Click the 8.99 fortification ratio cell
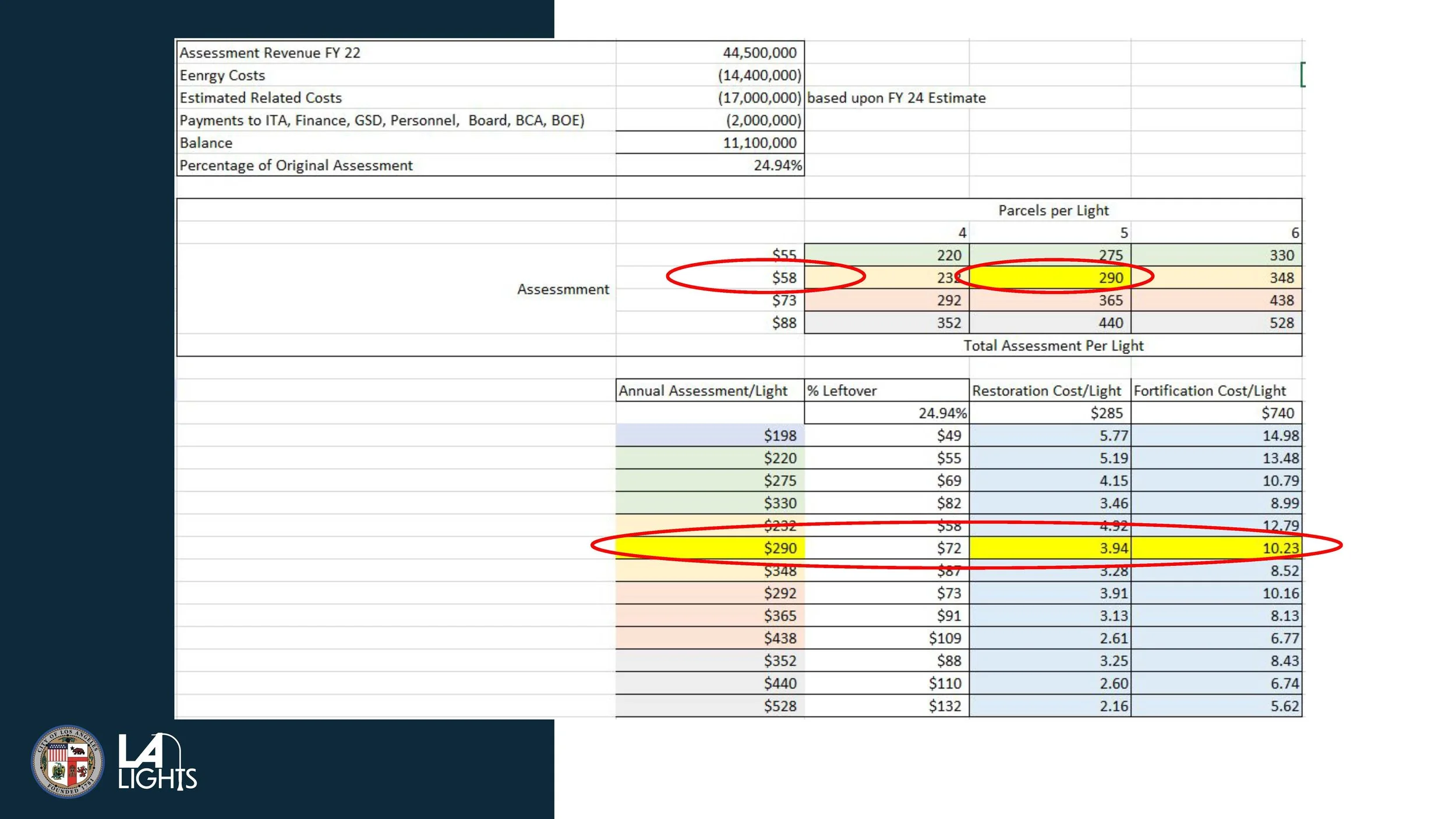The width and height of the screenshot is (1456, 819). point(1217,503)
